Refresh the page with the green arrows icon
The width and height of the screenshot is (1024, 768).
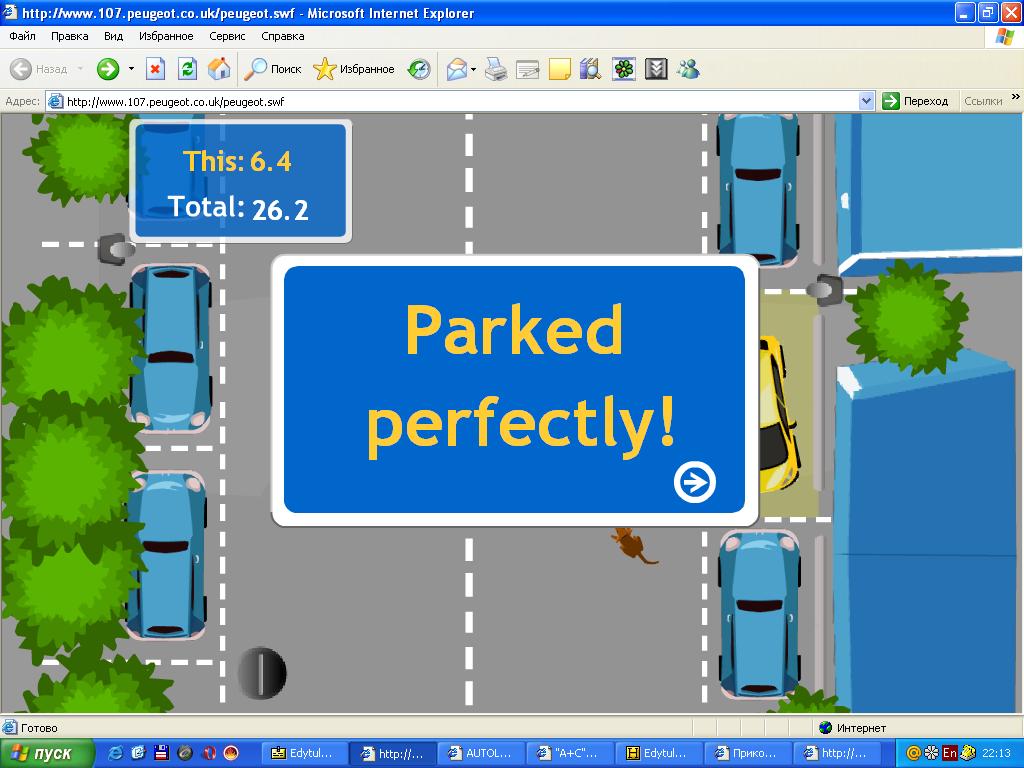click(x=187, y=69)
